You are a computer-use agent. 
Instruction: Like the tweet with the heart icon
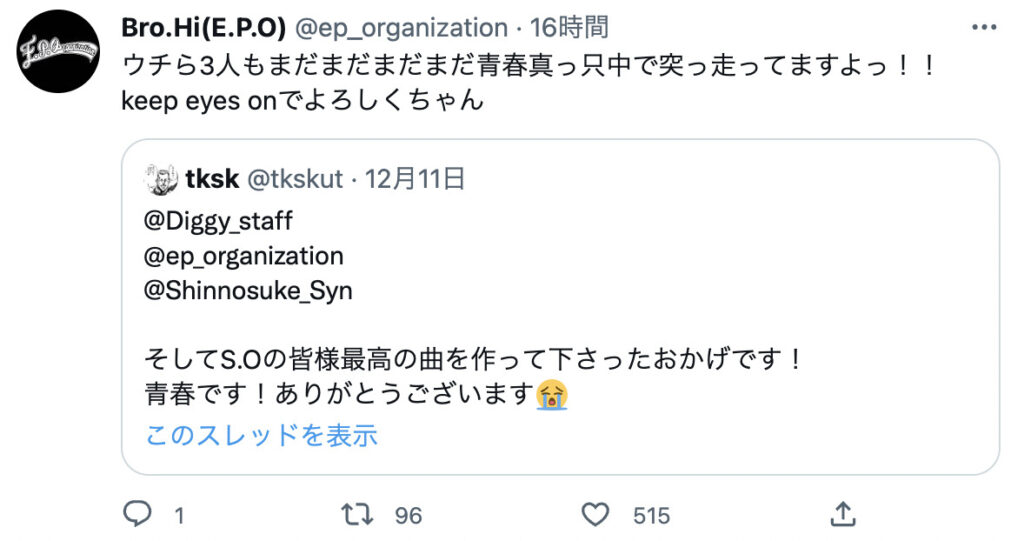[x=596, y=514]
